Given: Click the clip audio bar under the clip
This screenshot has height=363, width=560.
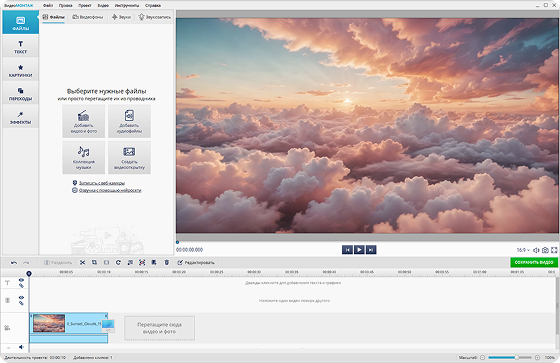Looking at the screenshot, I should (x=69, y=339).
